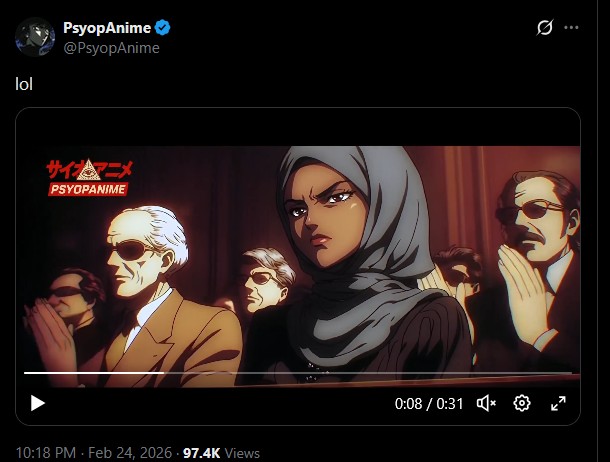Click the Grok slashed-circle icon
This screenshot has height=462, width=610.
(545, 28)
